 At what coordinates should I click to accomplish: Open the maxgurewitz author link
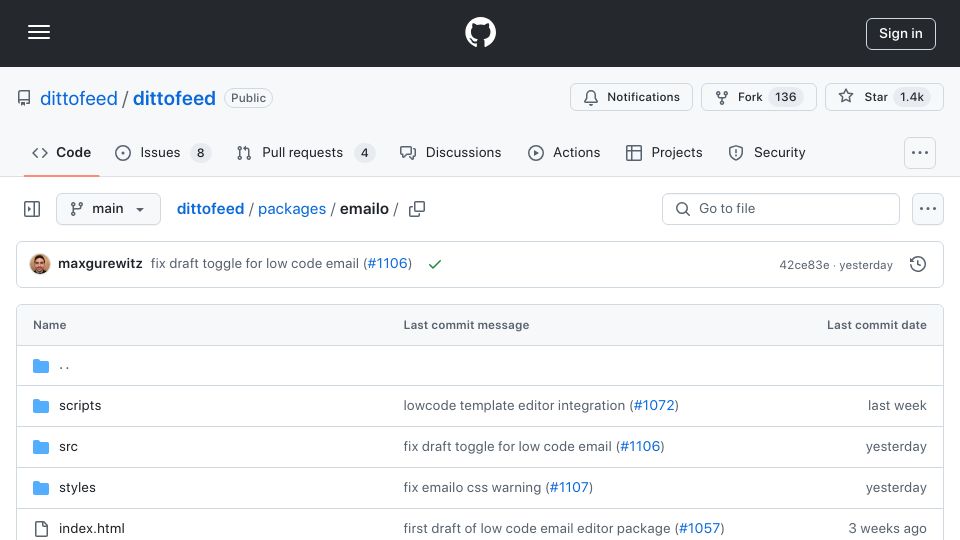pos(100,263)
